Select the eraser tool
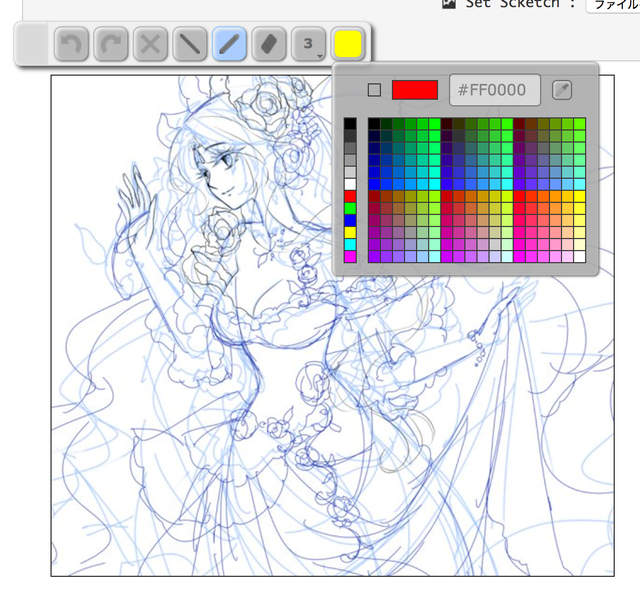 [x=268, y=44]
